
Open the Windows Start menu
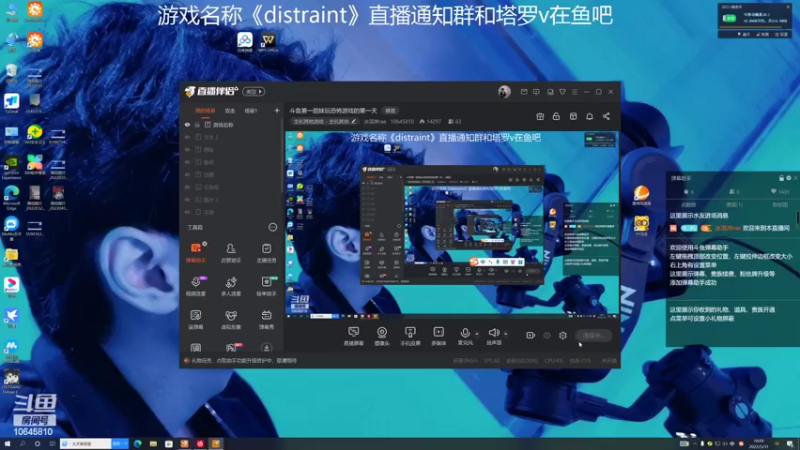(x=7, y=444)
